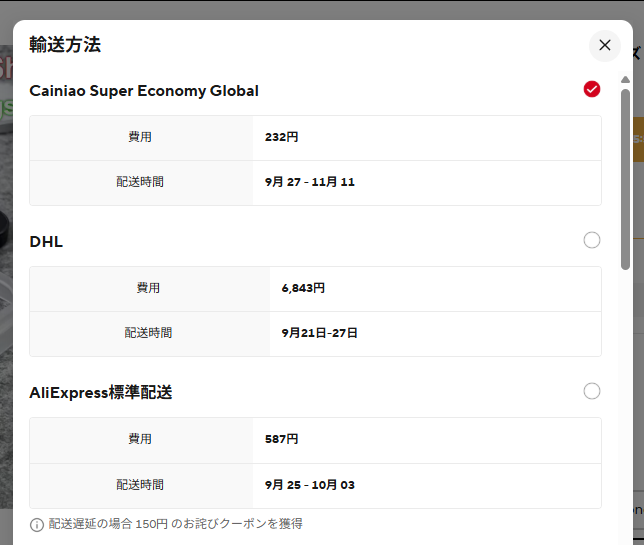Click the 輸送方法 dialog heading

pos(65,45)
